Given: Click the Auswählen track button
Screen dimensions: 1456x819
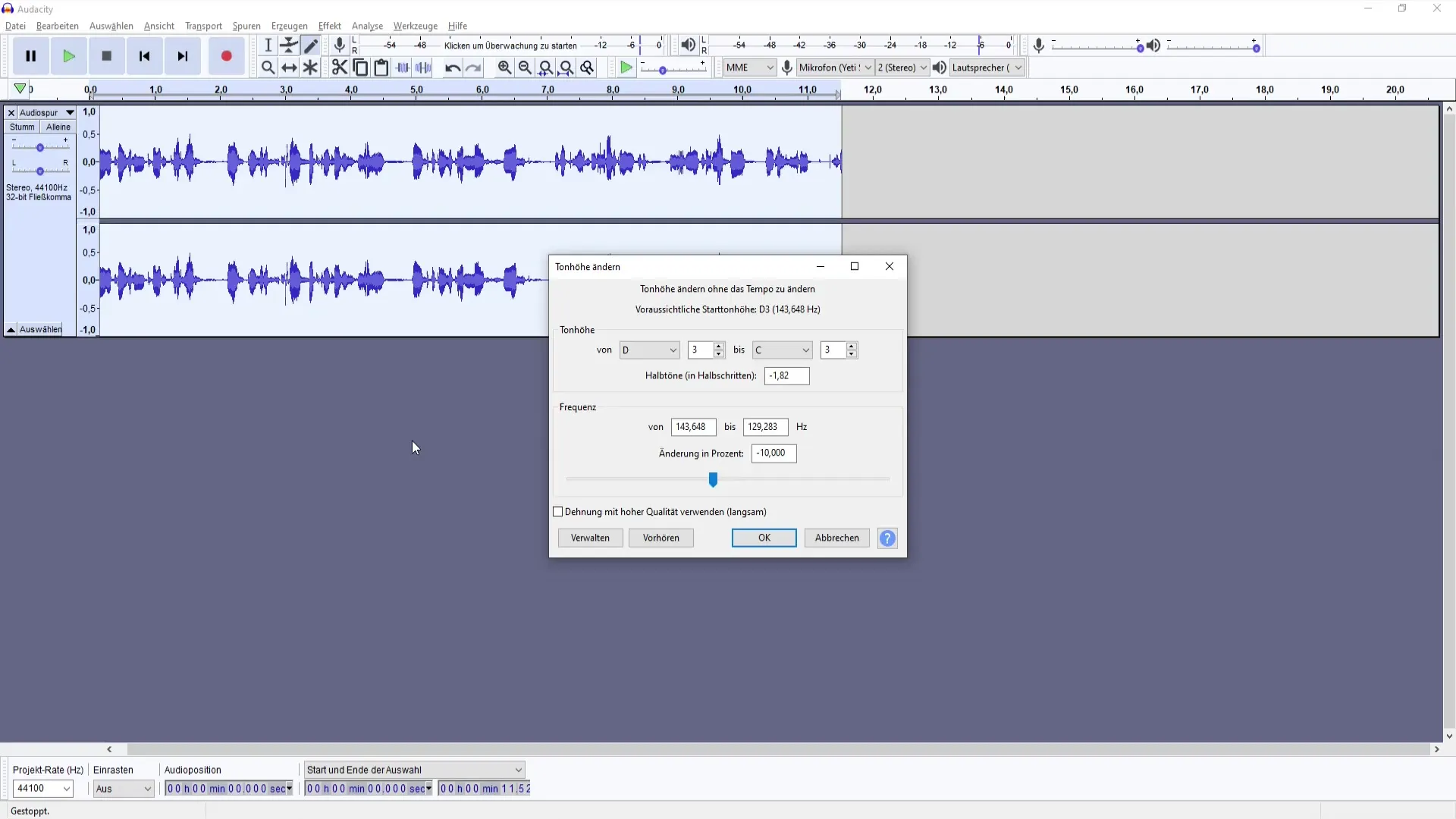Looking at the screenshot, I should (41, 329).
